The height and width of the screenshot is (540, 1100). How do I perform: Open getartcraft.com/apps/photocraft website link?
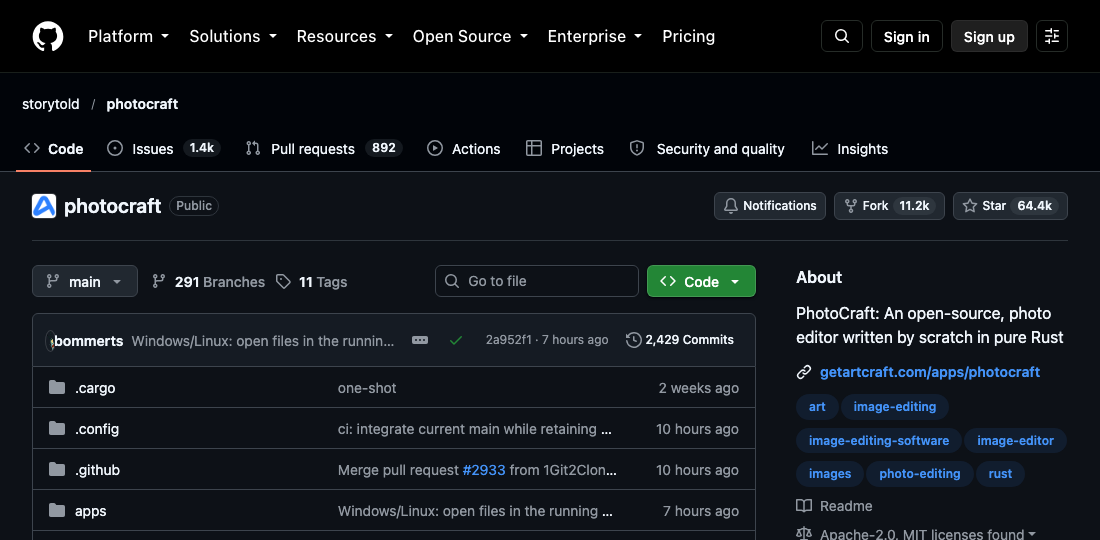tap(930, 372)
